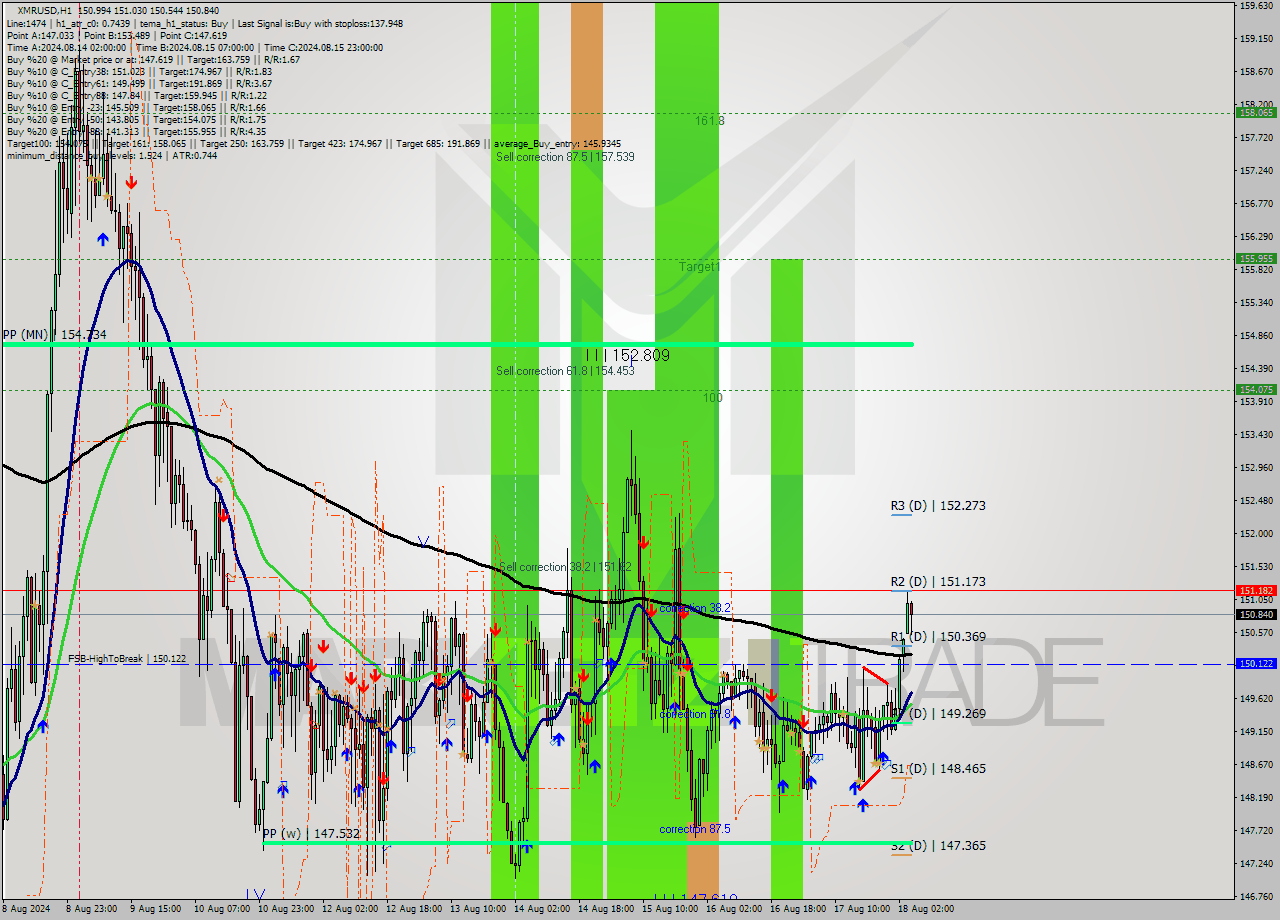Select the 'R3 (D) | 152.273' resistance label
Viewport: 1280px width, 920px height.
tap(938, 506)
